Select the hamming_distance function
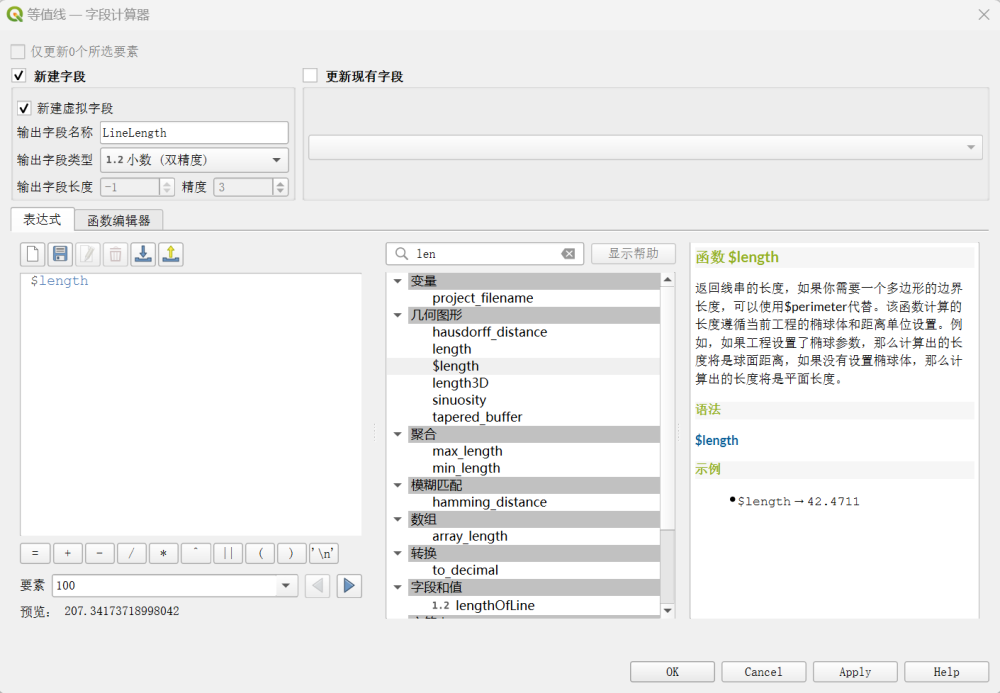Screen dimensions: 1000x693 (489, 502)
